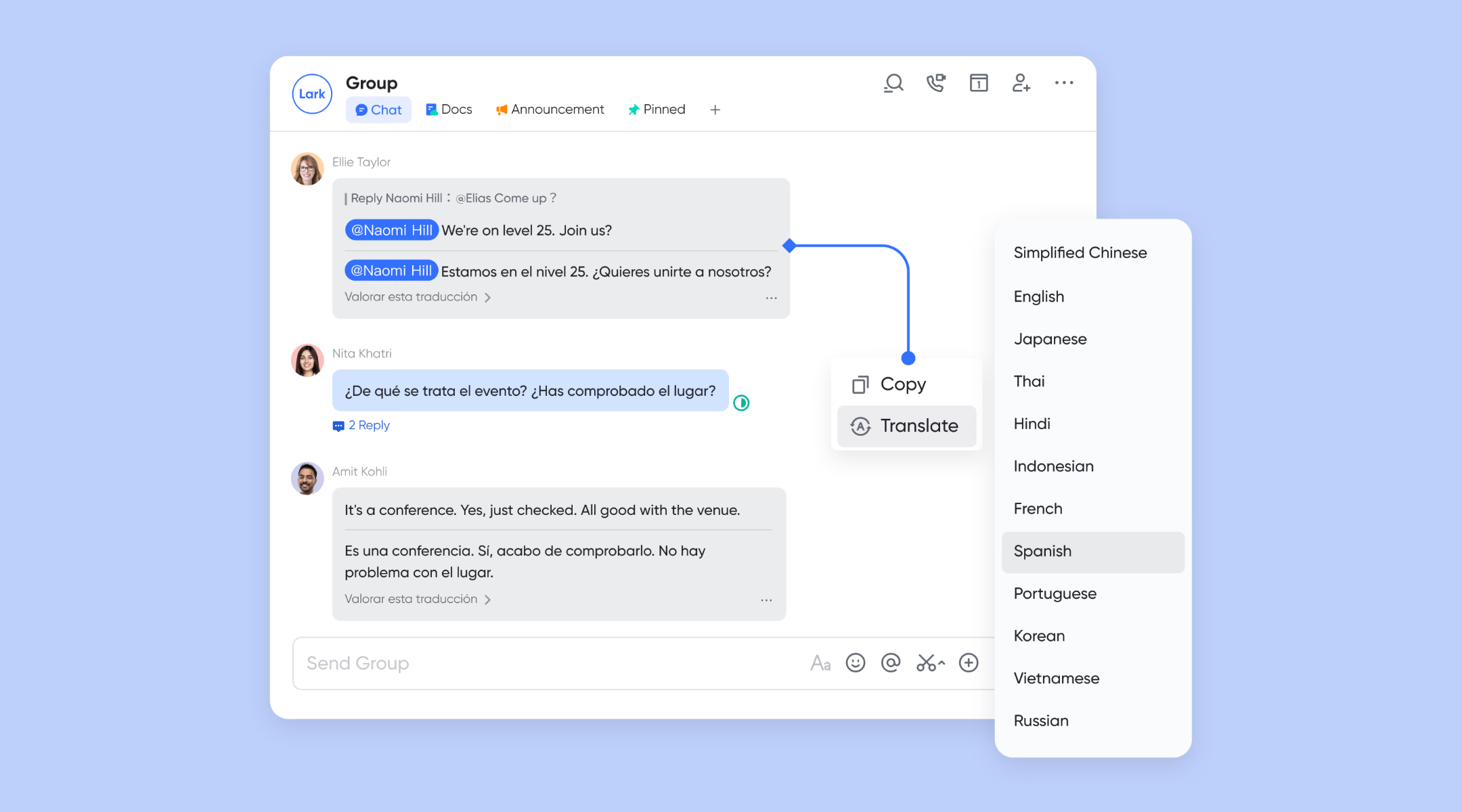Open the calendar icon in header

(979, 83)
